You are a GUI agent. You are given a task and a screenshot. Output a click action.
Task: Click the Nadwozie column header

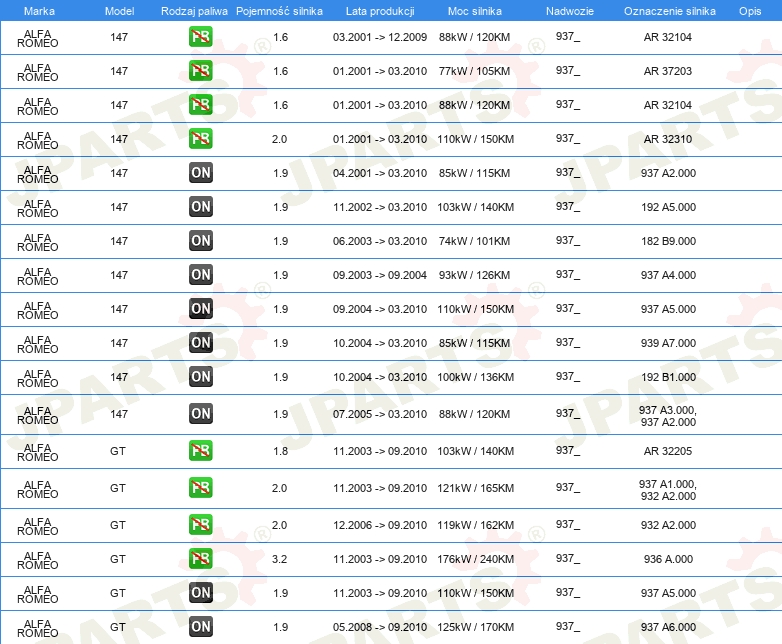570,11
